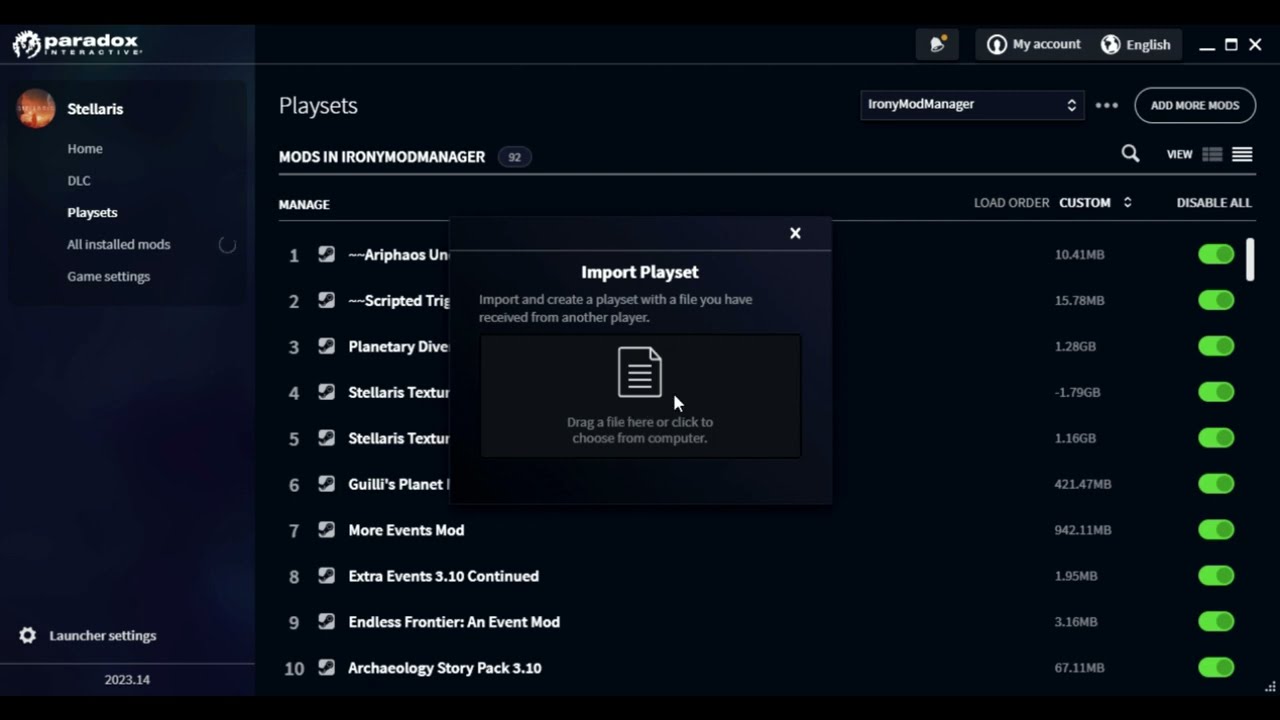1280x720 pixels.
Task: Click the Launcher settings gear icon
Action: pos(28,635)
